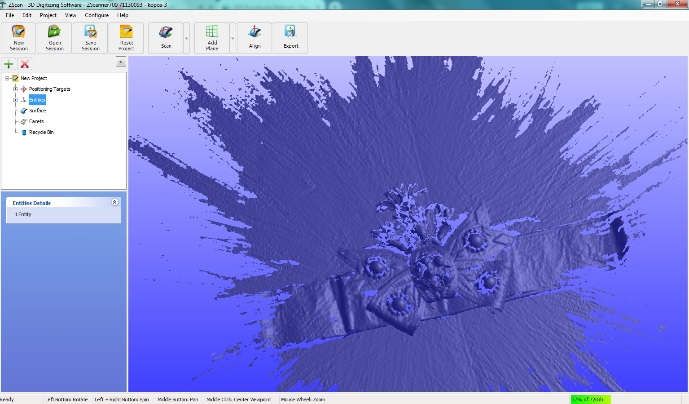
Task: Click the Add Plane toolbar icon
Action: click(211, 36)
